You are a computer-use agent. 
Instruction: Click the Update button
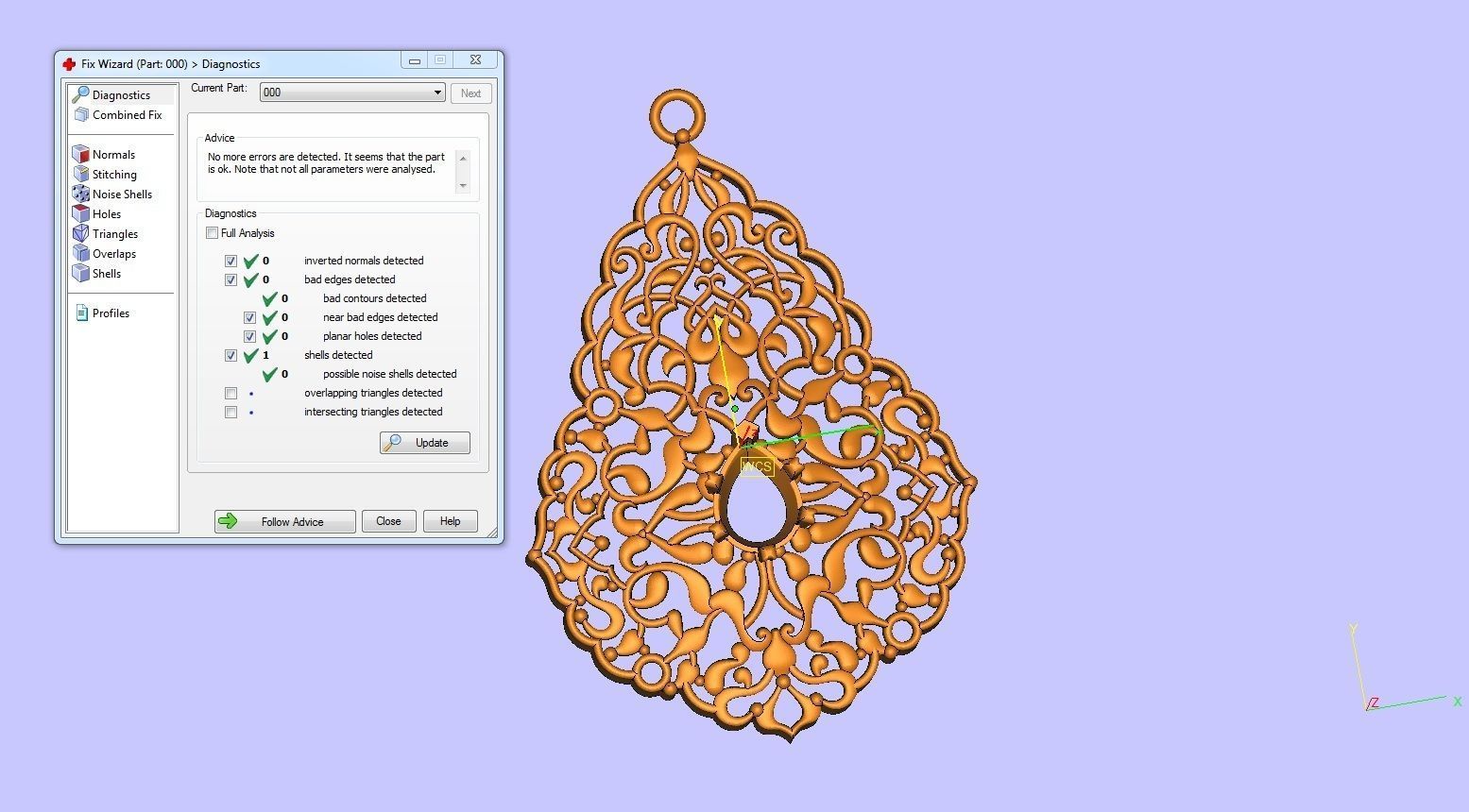click(x=425, y=443)
